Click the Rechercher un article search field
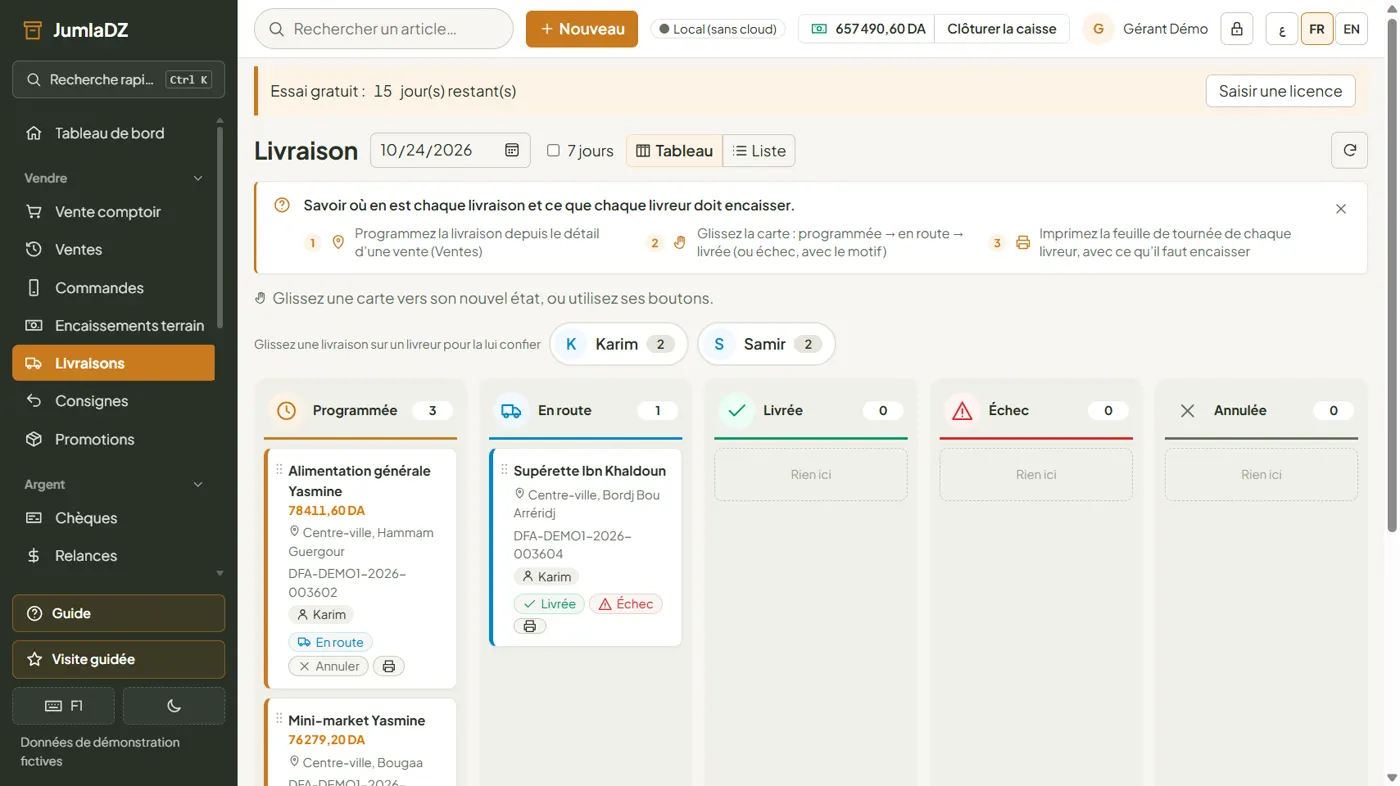 click(x=384, y=29)
